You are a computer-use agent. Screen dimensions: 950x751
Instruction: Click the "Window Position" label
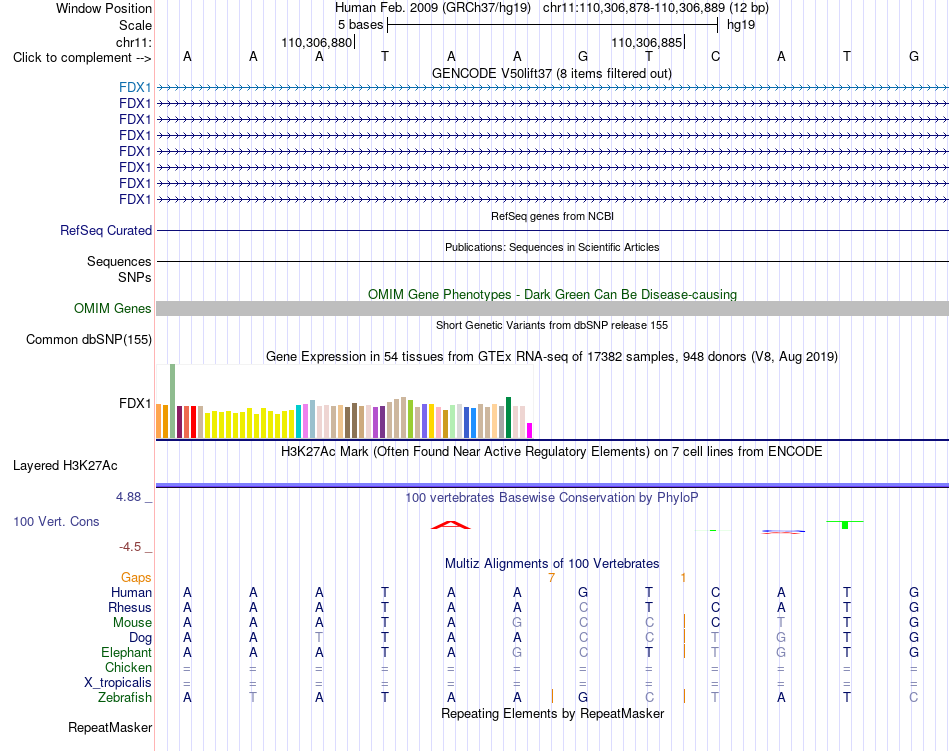click(x=104, y=8)
